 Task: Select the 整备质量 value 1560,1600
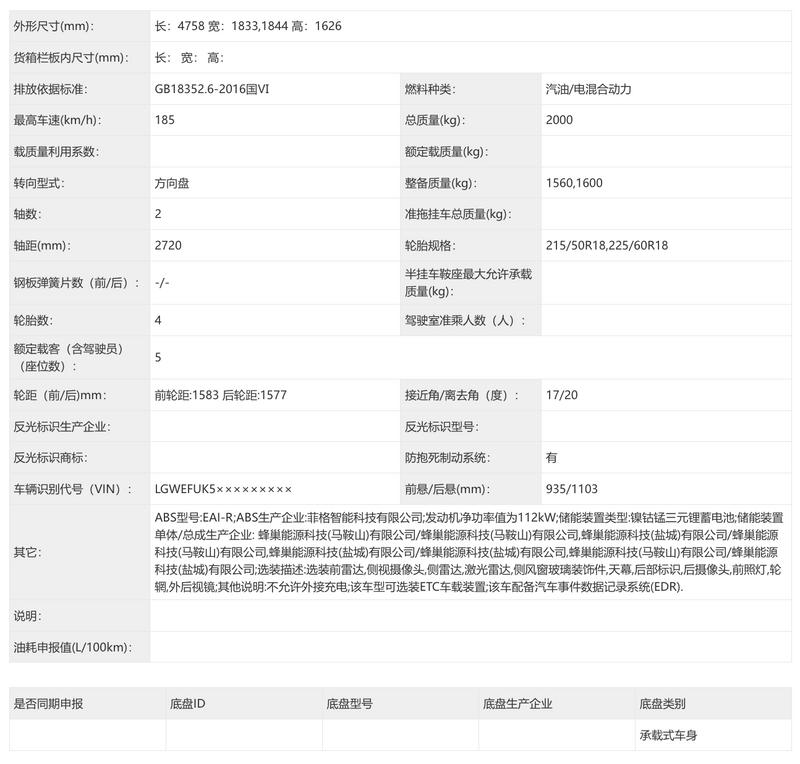pyautogui.click(x=574, y=183)
